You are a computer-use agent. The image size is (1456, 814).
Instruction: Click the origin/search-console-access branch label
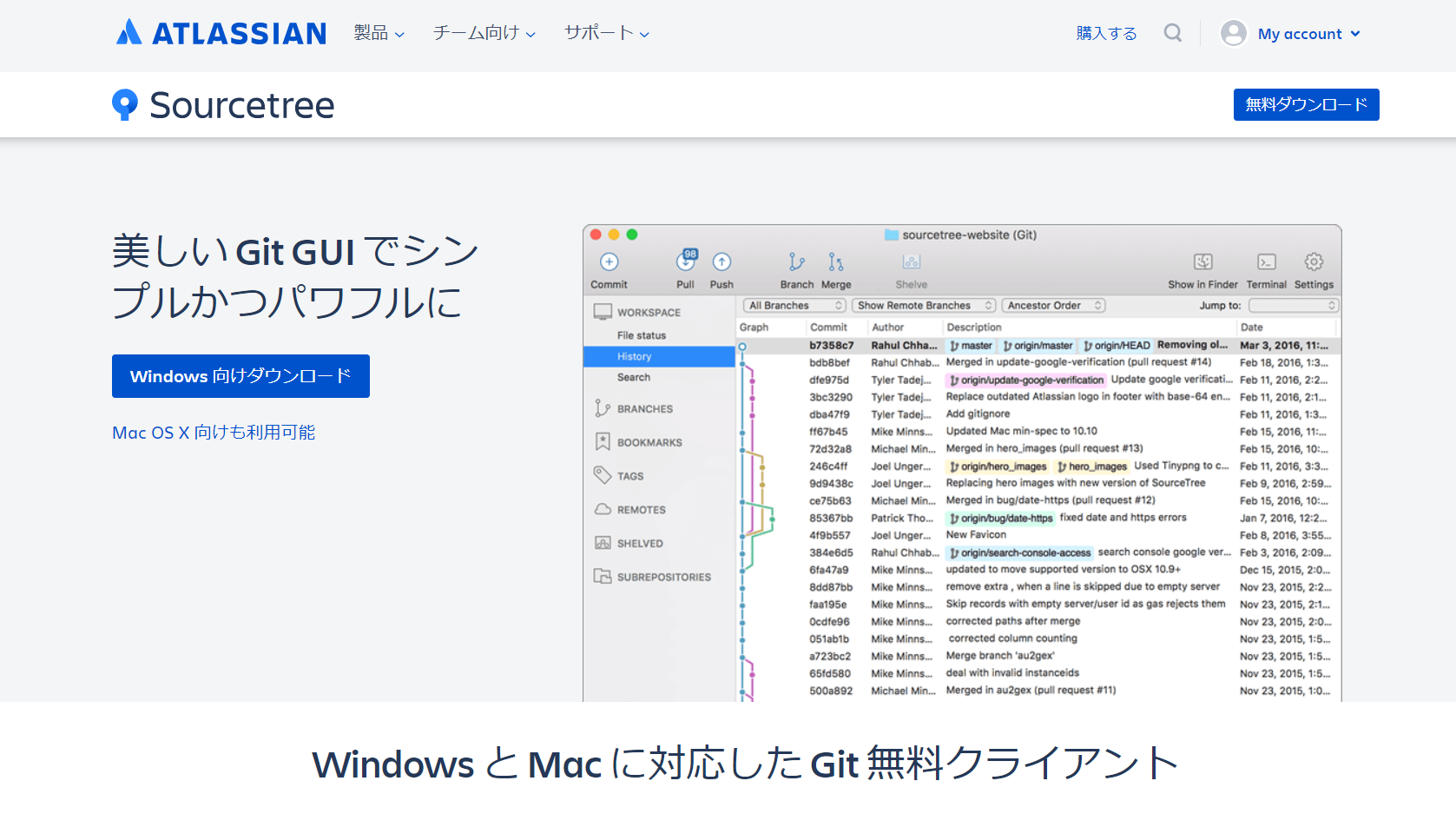1019,553
